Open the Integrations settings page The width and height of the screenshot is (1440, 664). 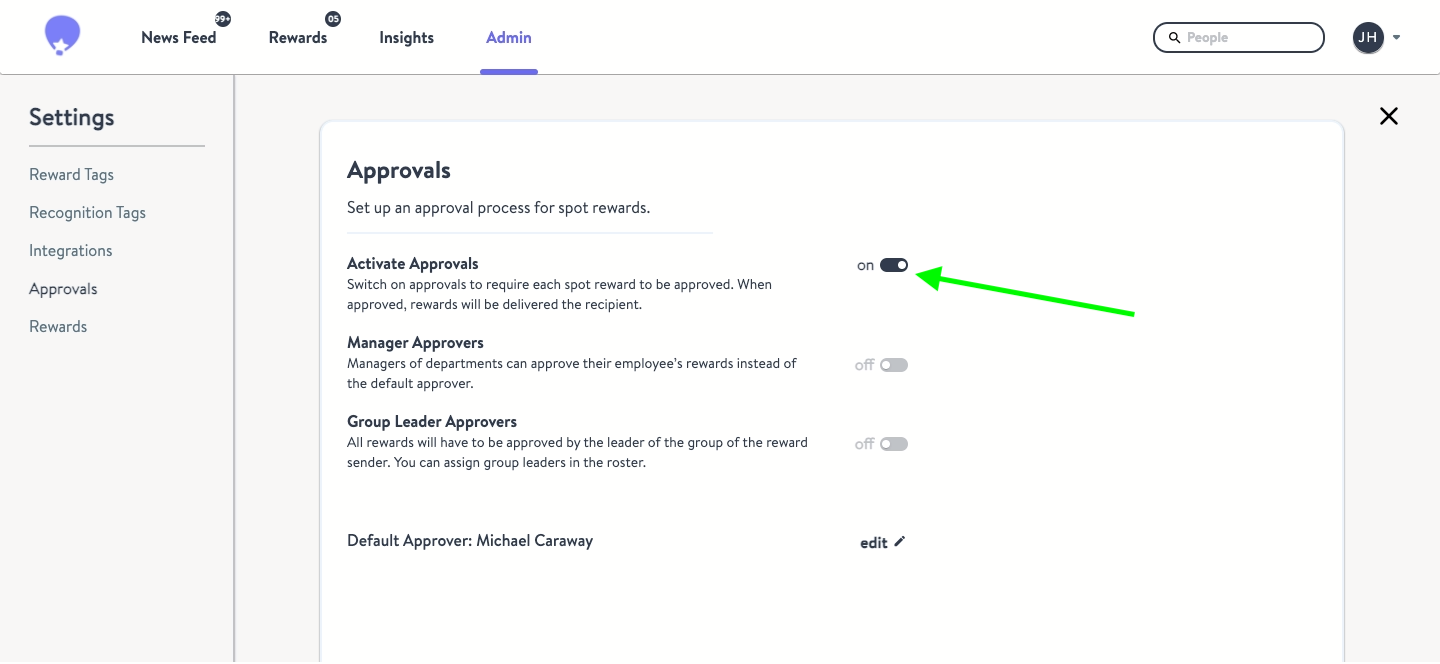pos(71,251)
